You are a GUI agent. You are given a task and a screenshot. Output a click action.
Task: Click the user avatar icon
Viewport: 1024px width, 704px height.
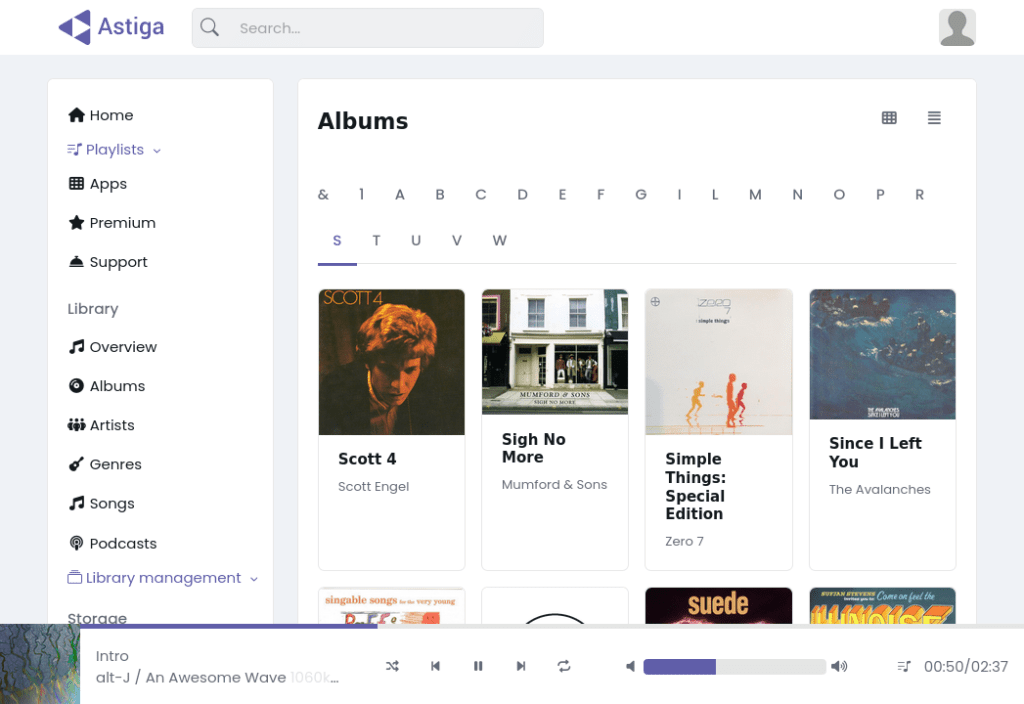point(957,28)
